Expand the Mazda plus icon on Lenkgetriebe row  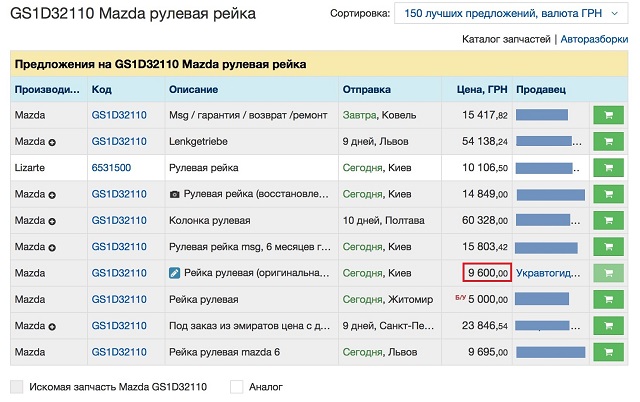pyautogui.click(x=52, y=143)
